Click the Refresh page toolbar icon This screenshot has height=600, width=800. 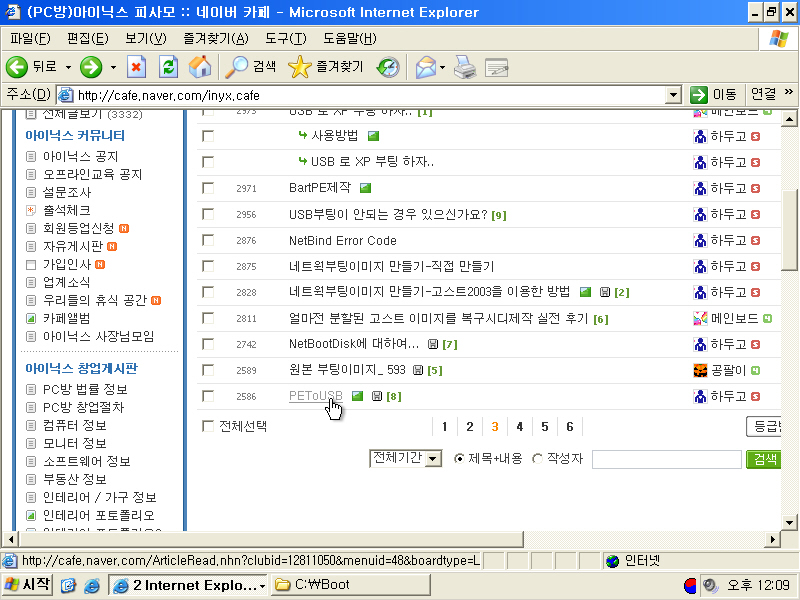click(169, 67)
